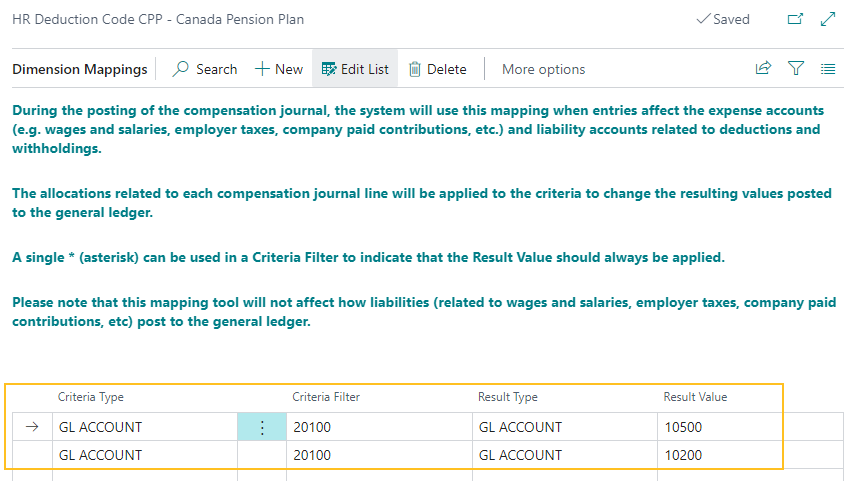
Task: Click the Result Type column header
Action: click(508, 397)
